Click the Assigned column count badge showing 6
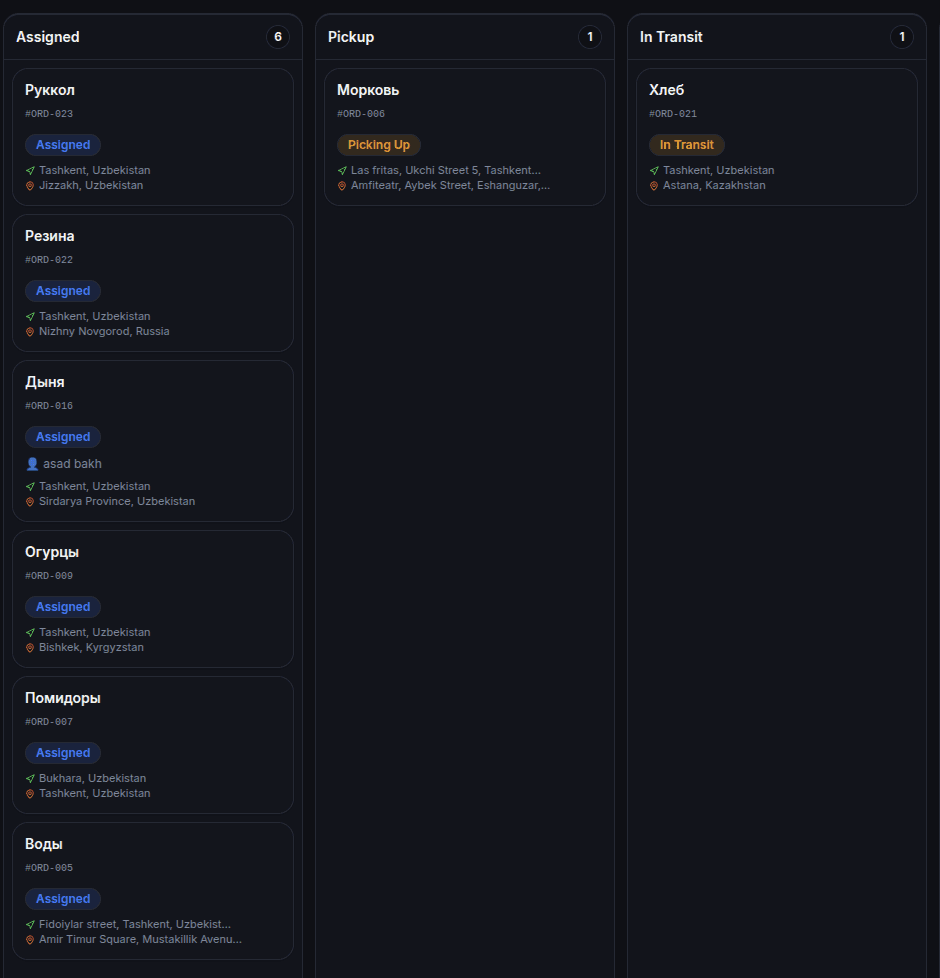Image resolution: width=940 pixels, height=978 pixels. (278, 37)
